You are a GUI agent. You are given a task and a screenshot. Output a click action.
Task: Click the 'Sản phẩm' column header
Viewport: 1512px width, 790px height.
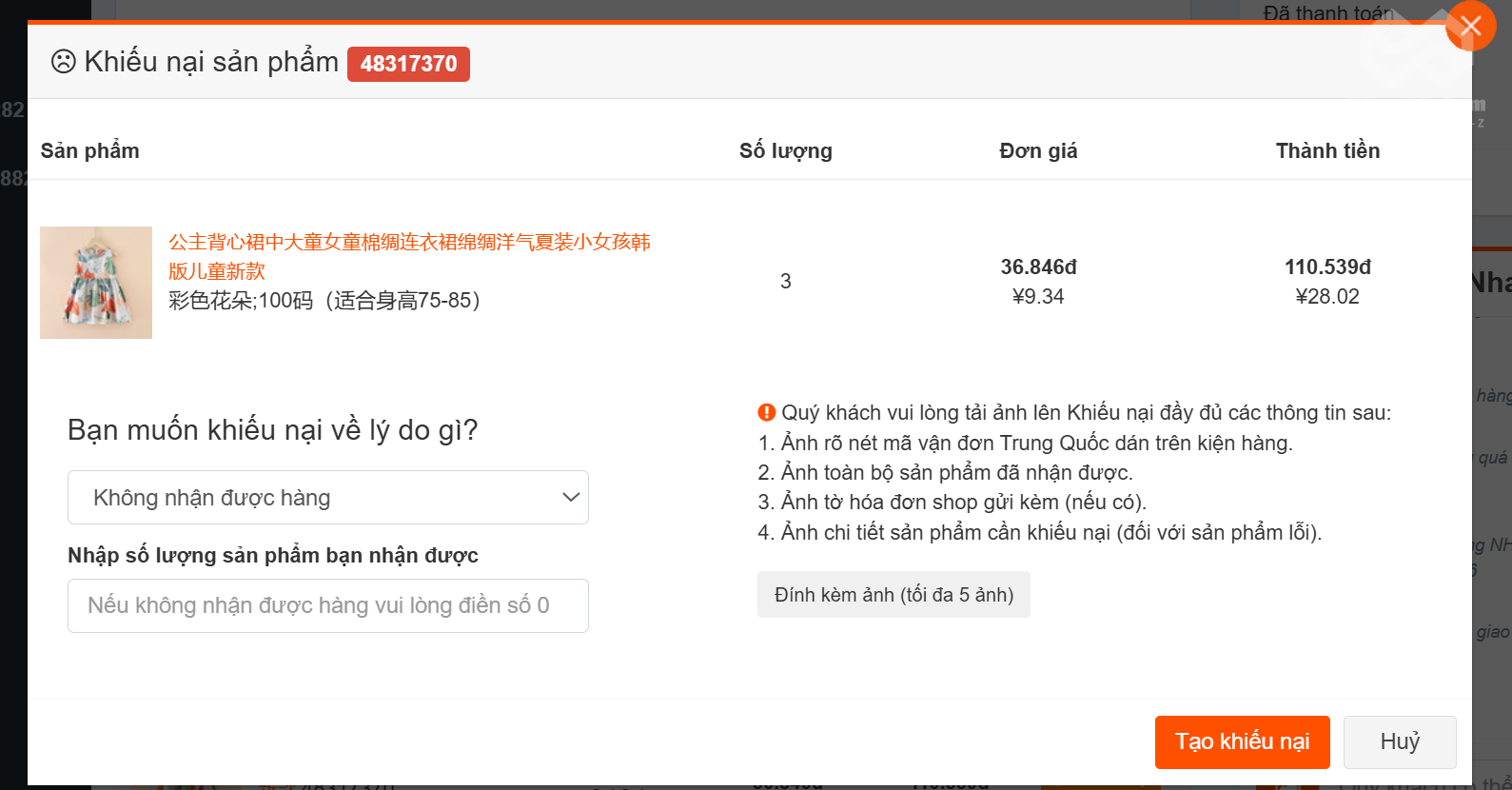coord(90,151)
